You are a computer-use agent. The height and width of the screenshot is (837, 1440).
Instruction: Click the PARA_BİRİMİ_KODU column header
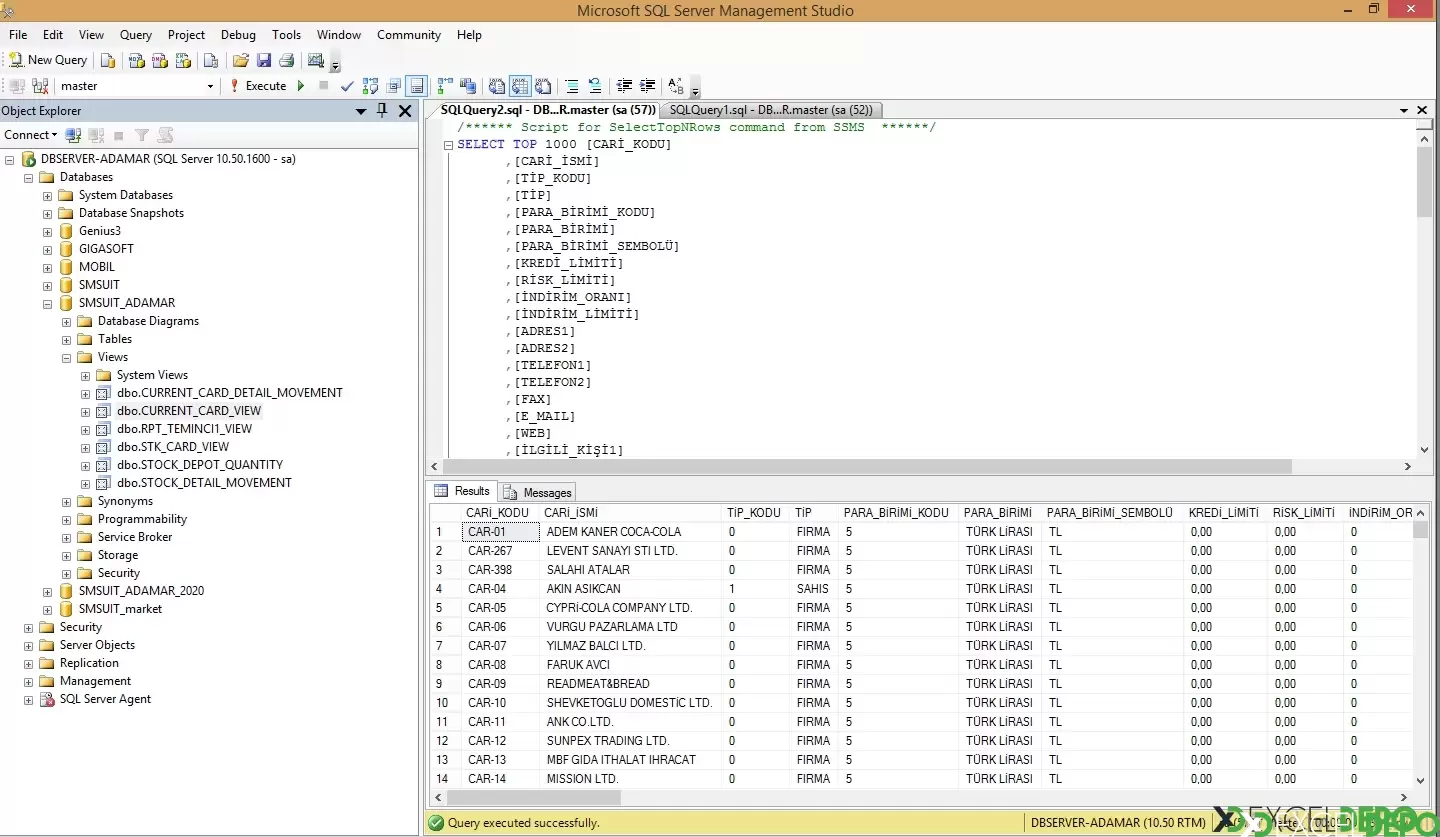point(898,513)
